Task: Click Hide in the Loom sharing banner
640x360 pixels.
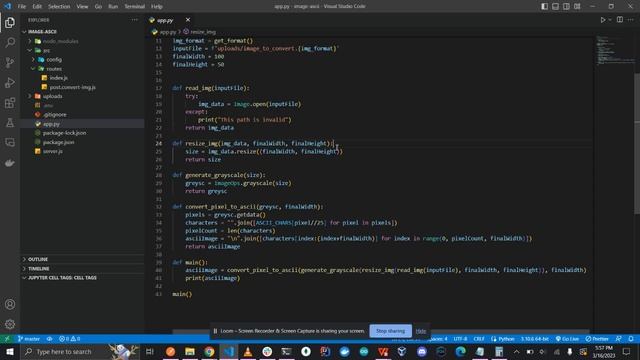Action: [x=421, y=331]
